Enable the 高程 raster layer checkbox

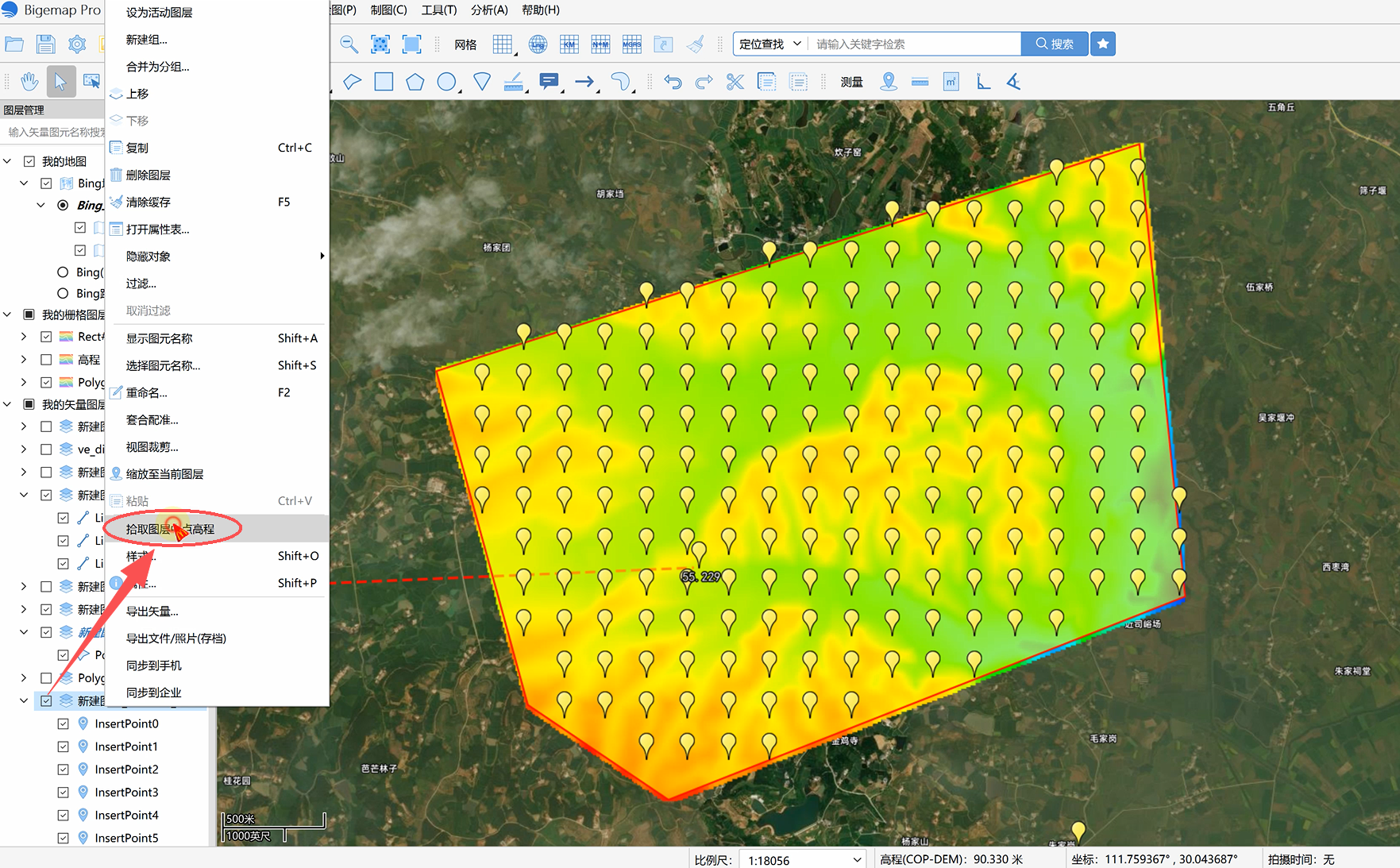pos(46,360)
